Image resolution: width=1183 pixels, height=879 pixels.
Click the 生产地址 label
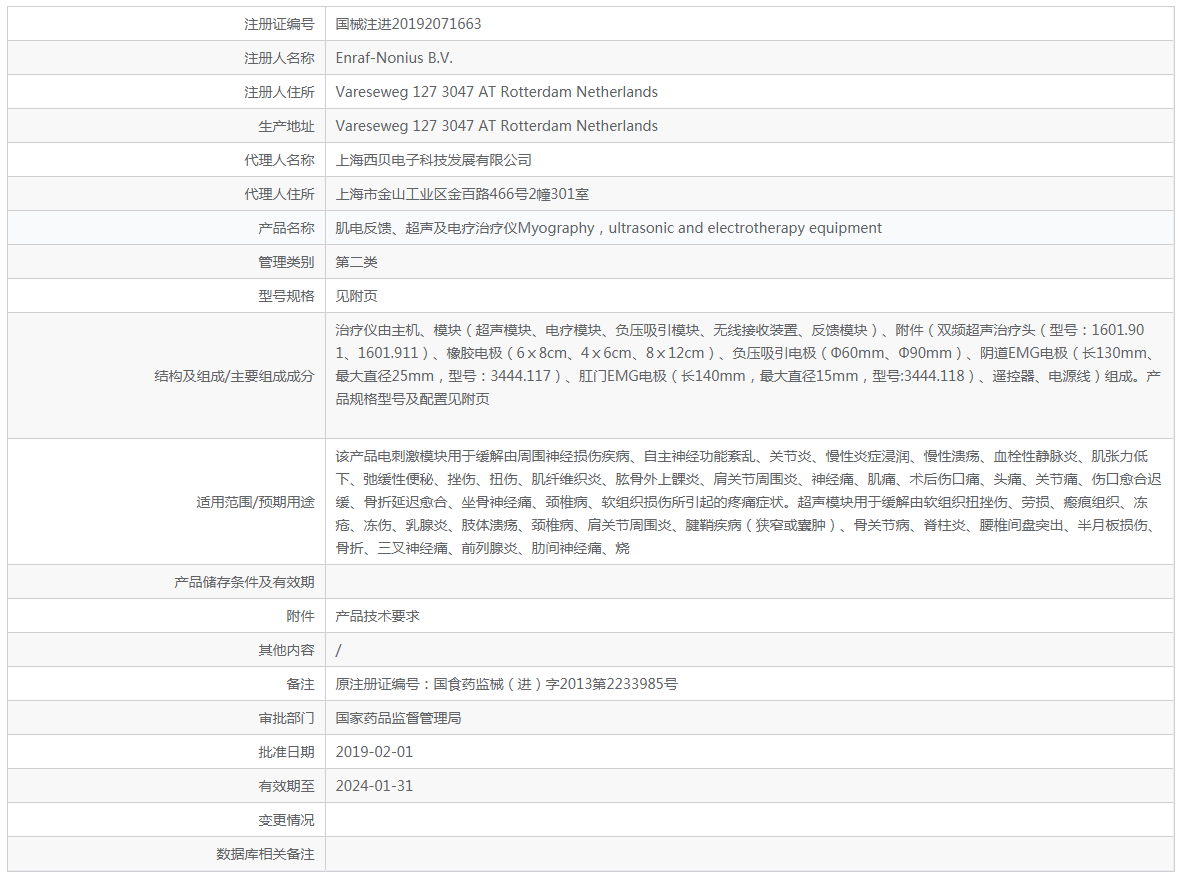click(286, 126)
